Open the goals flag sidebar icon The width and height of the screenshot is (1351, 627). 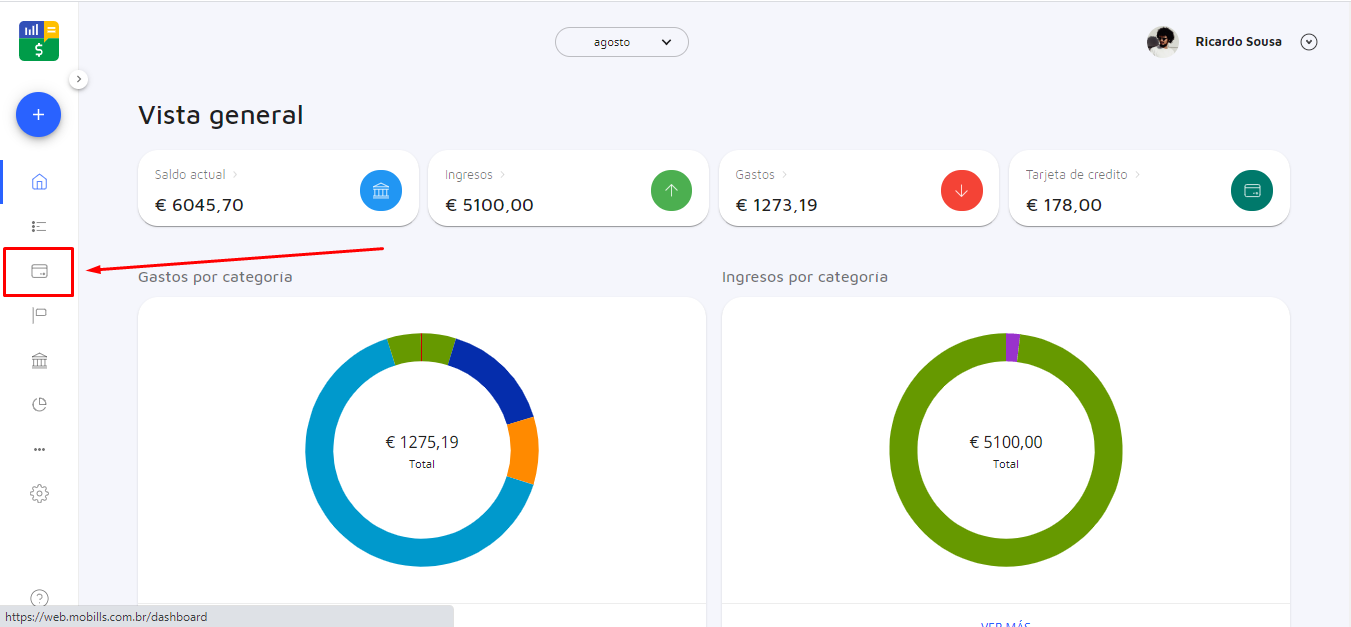click(x=39, y=316)
